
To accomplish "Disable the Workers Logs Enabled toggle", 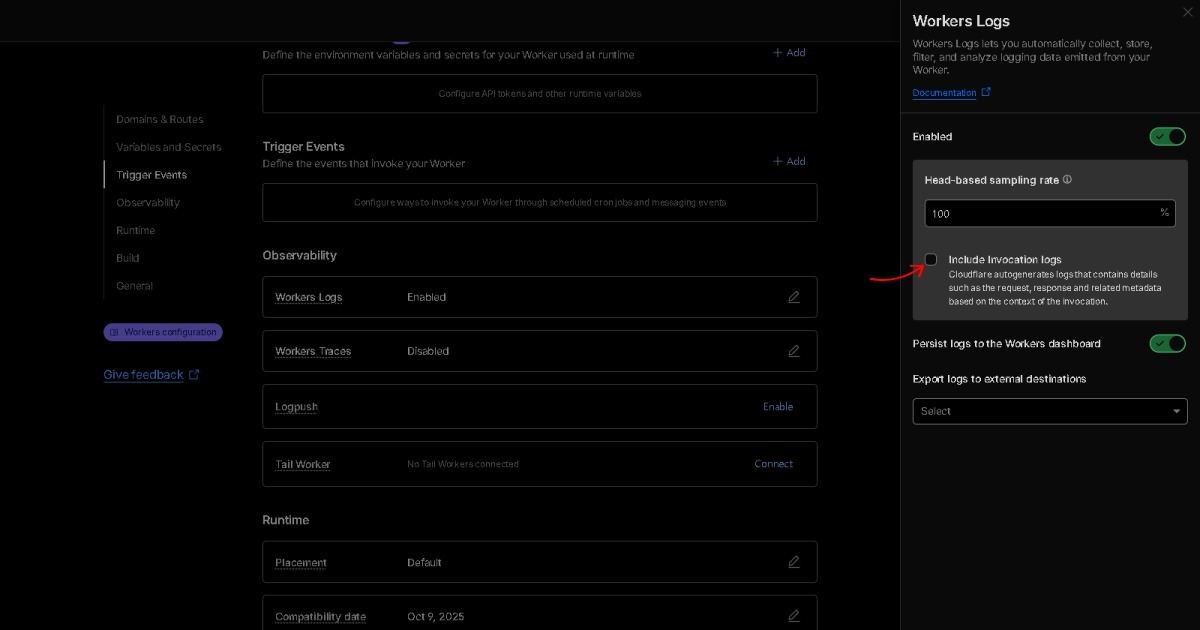I will point(1167,136).
